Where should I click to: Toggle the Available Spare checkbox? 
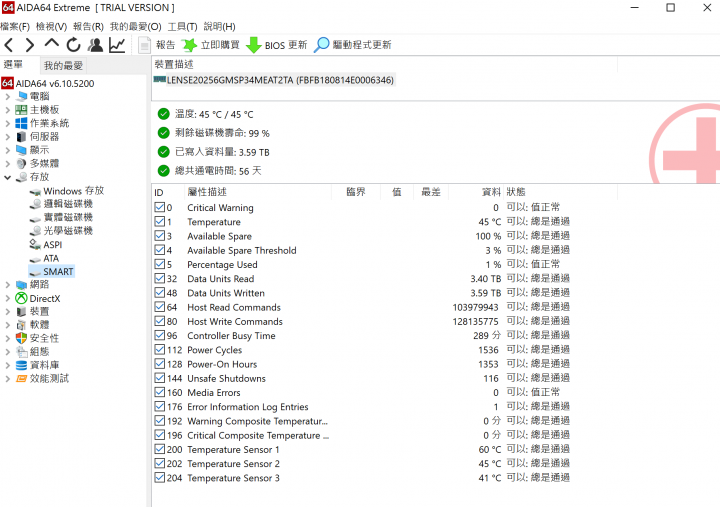(160, 236)
